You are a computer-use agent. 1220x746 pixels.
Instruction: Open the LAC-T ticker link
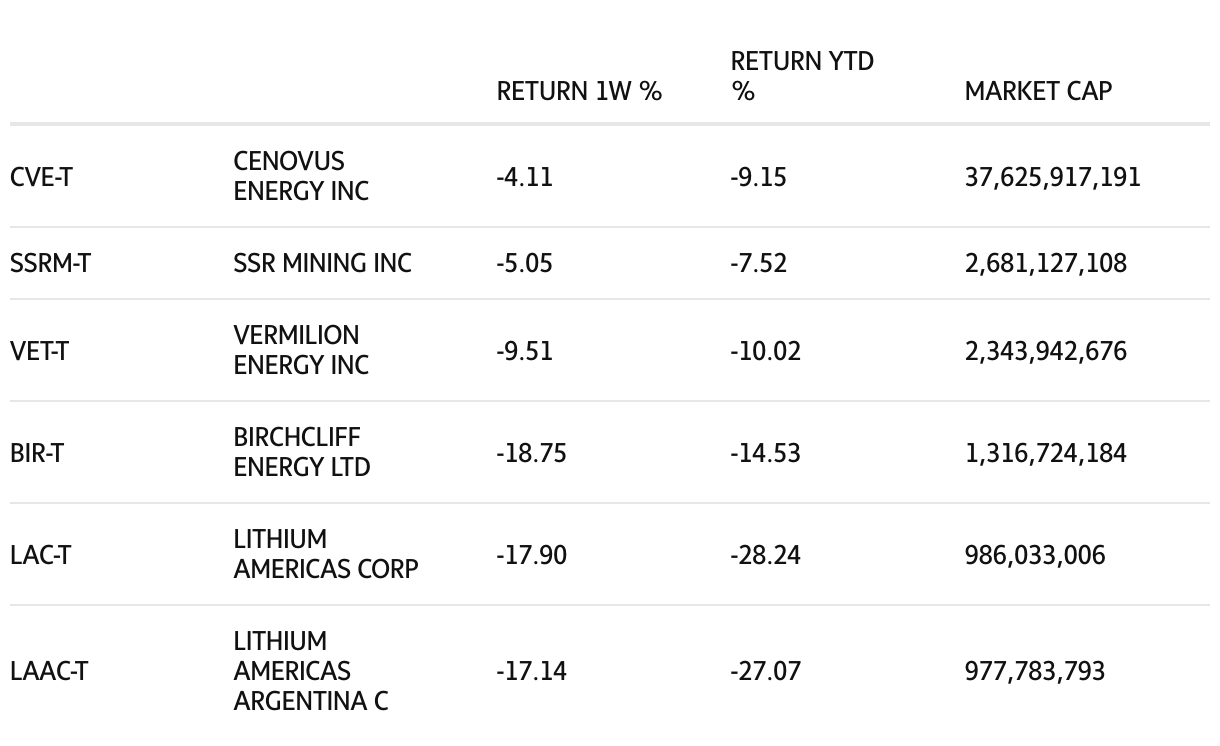40,555
